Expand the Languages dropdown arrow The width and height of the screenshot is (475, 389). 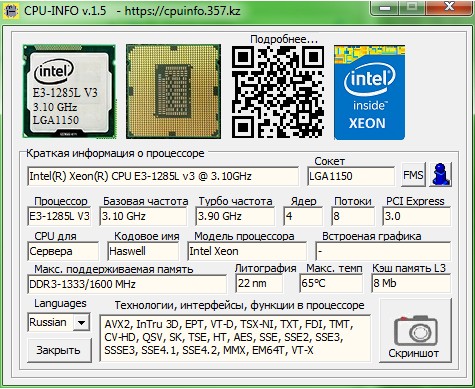[81, 322]
